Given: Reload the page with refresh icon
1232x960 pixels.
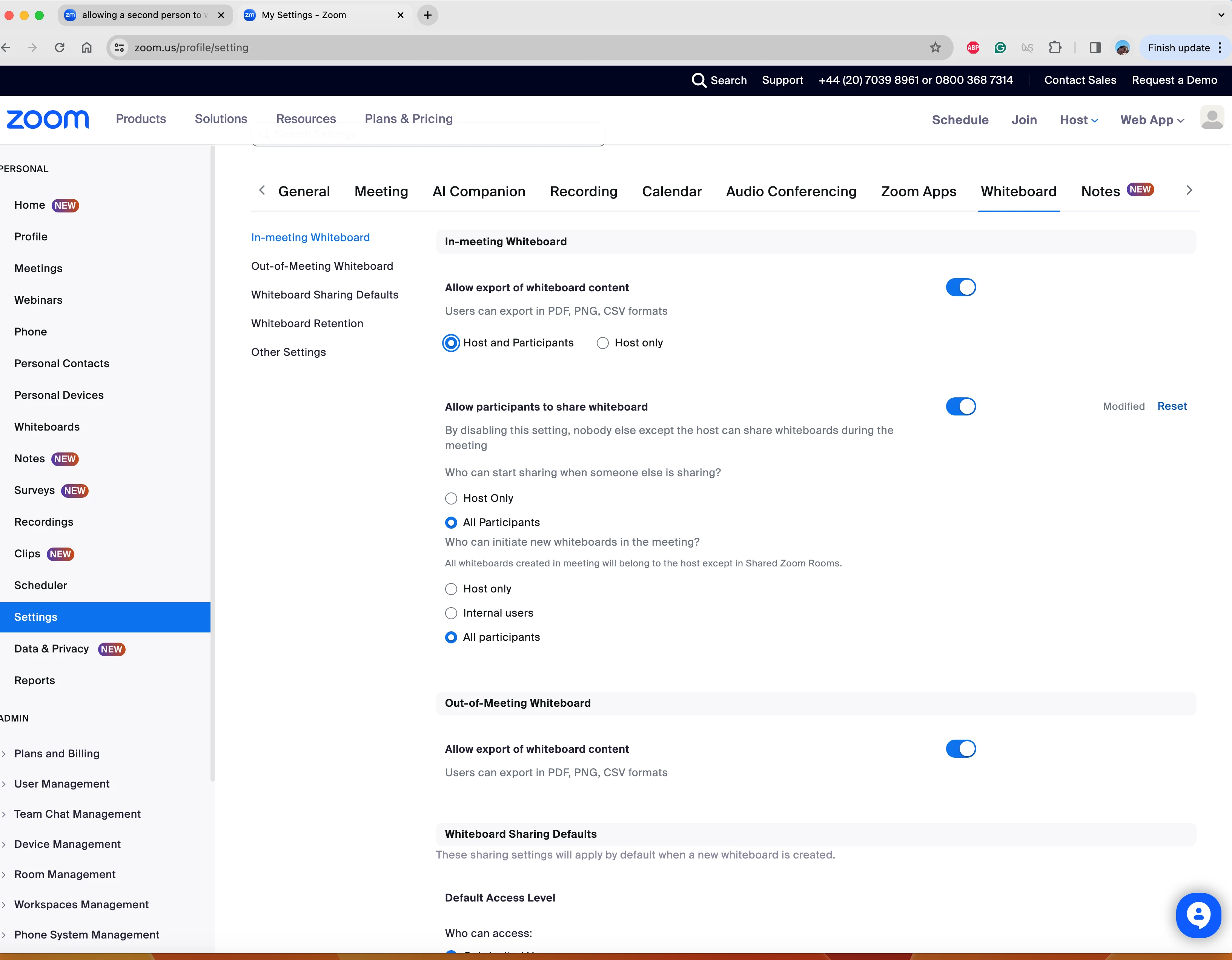Looking at the screenshot, I should point(59,48).
